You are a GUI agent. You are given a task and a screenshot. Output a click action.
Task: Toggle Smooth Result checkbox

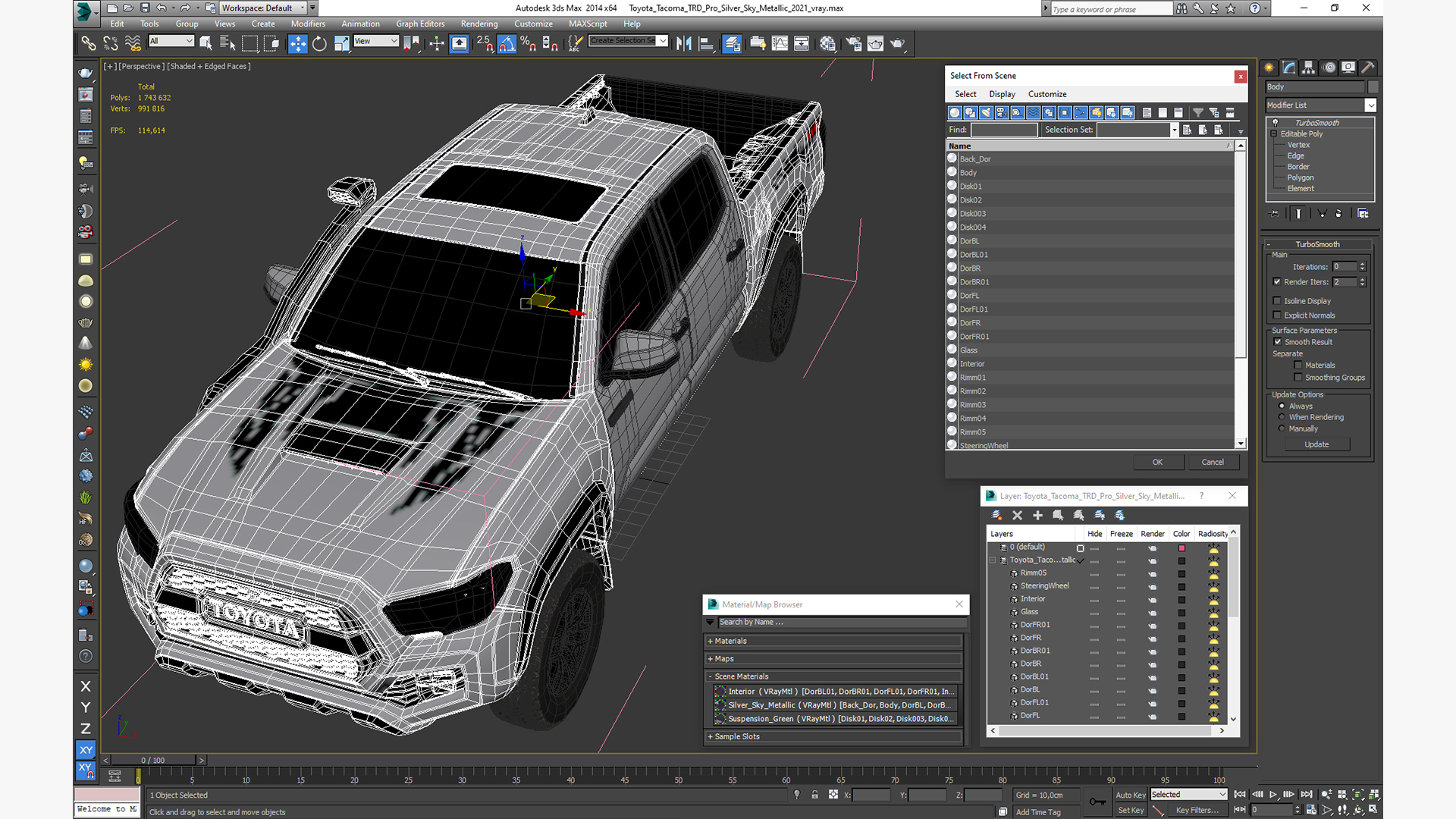pyautogui.click(x=1278, y=342)
